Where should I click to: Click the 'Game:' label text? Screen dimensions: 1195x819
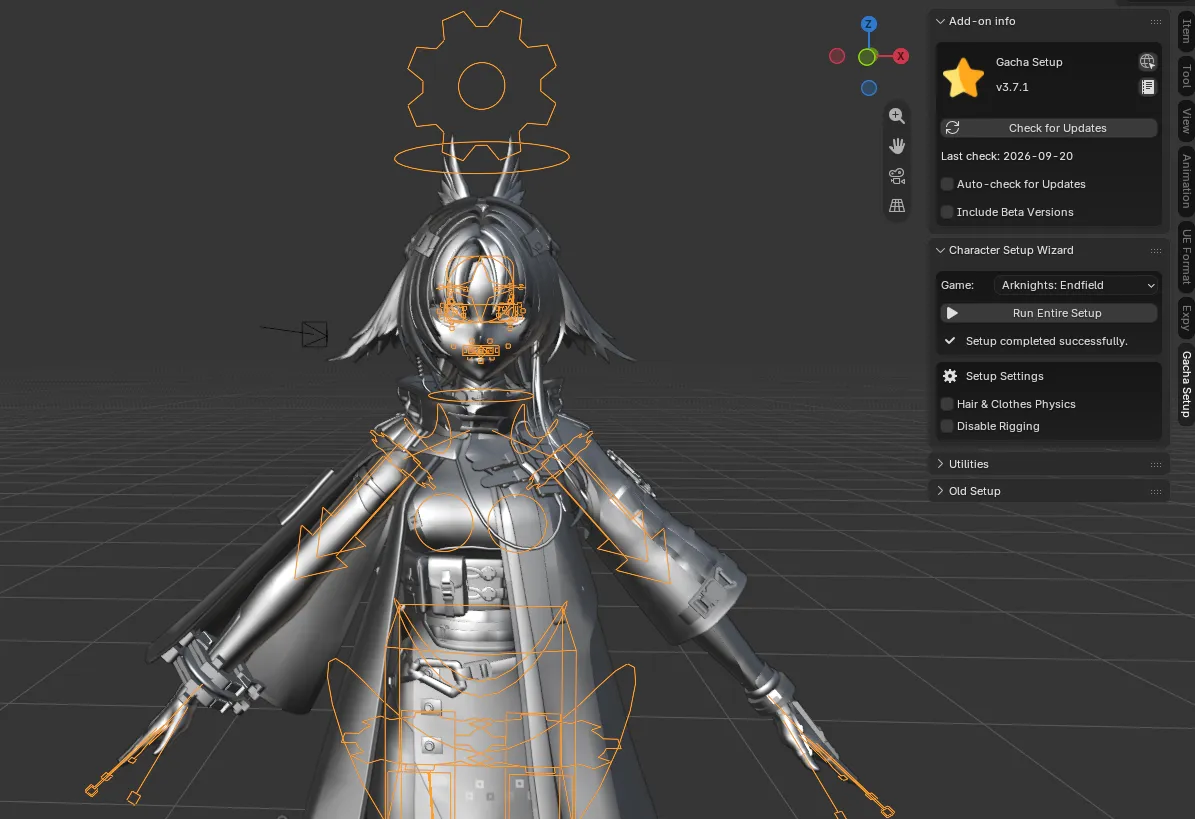[957, 285]
